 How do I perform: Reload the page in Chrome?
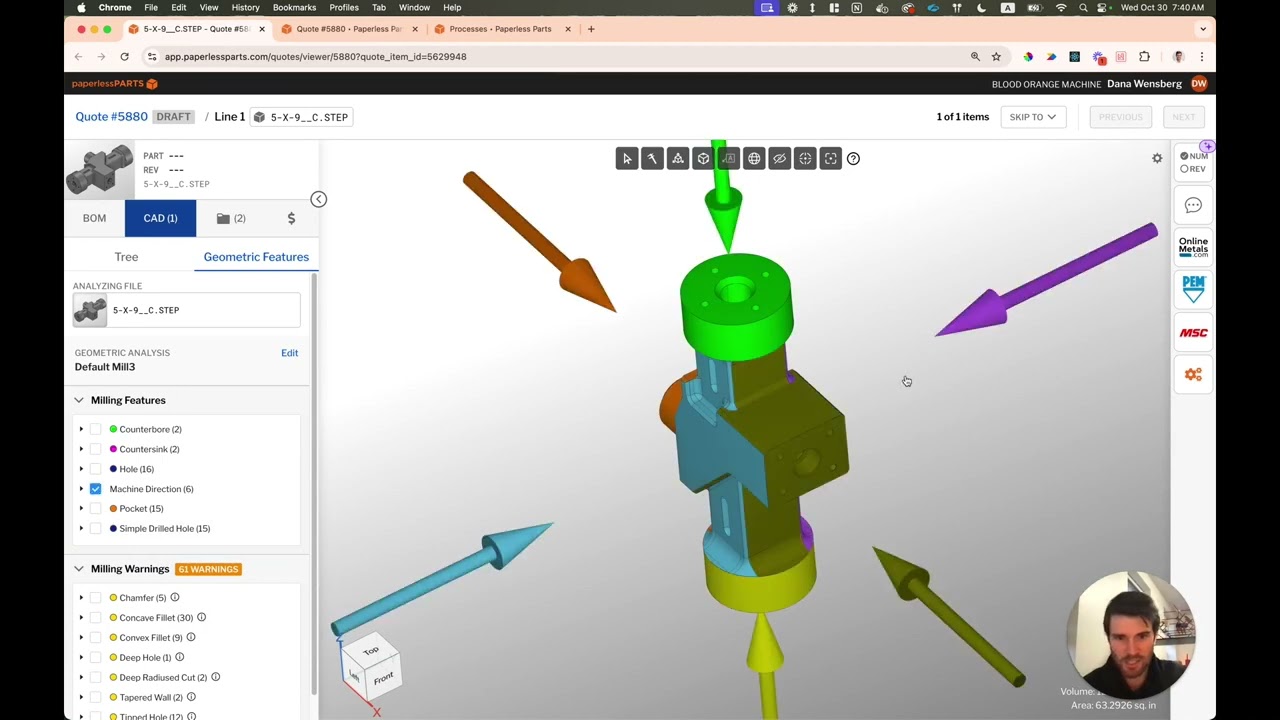[x=124, y=57]
